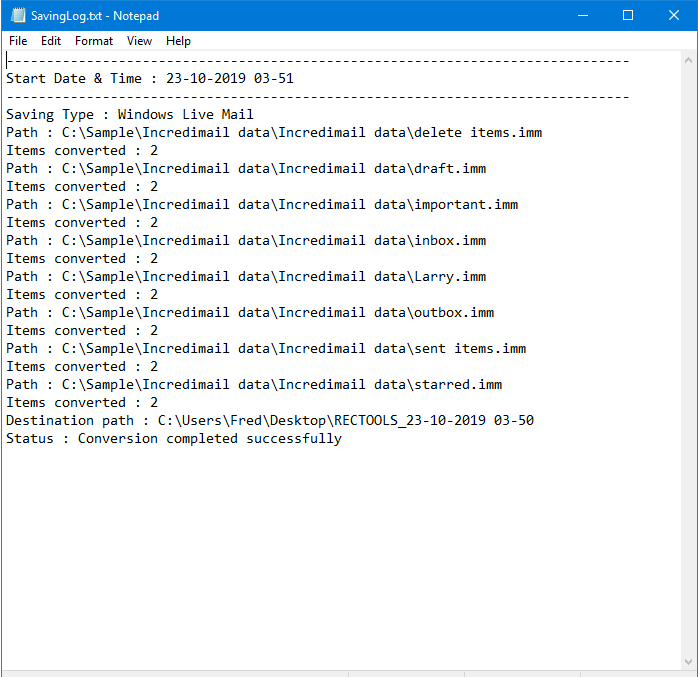Click the path line for outbox.imm
Screen dimensions: 698x677
[250, 312]
